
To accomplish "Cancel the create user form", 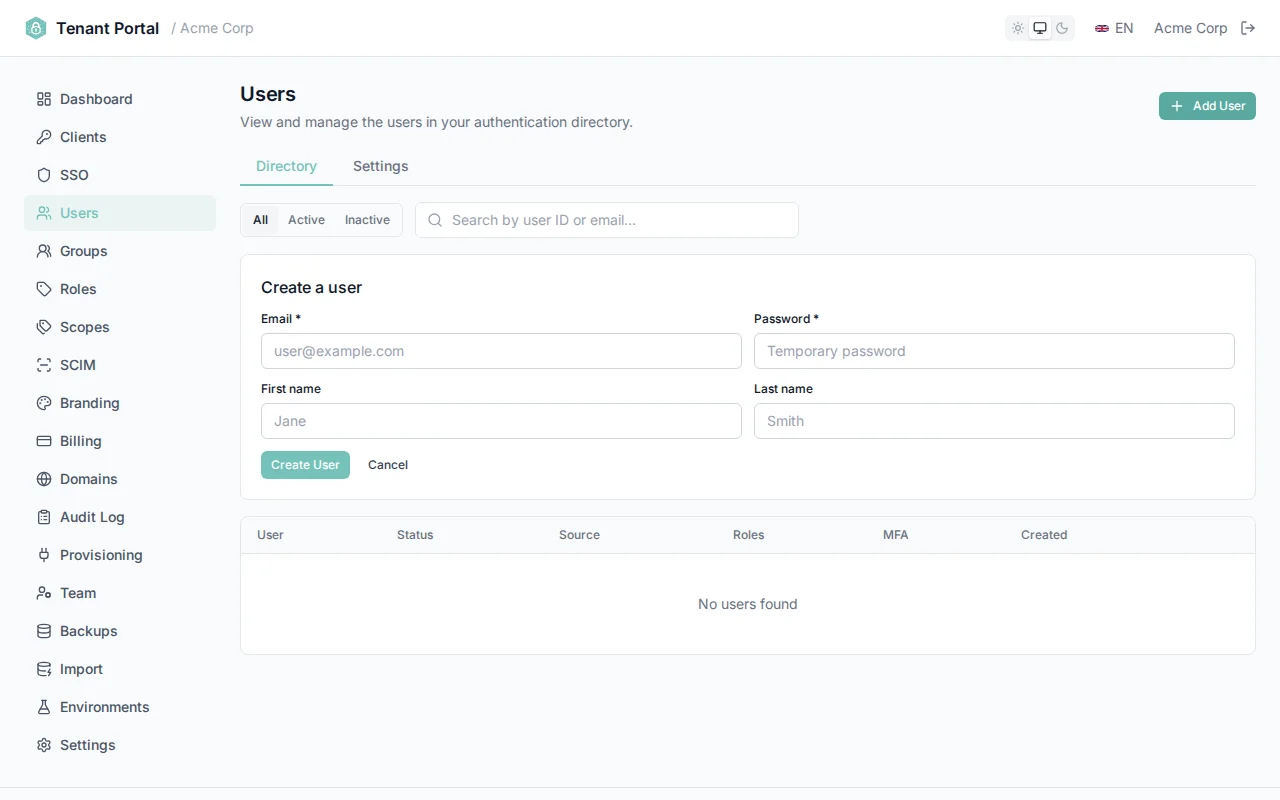I will point(388,465).
